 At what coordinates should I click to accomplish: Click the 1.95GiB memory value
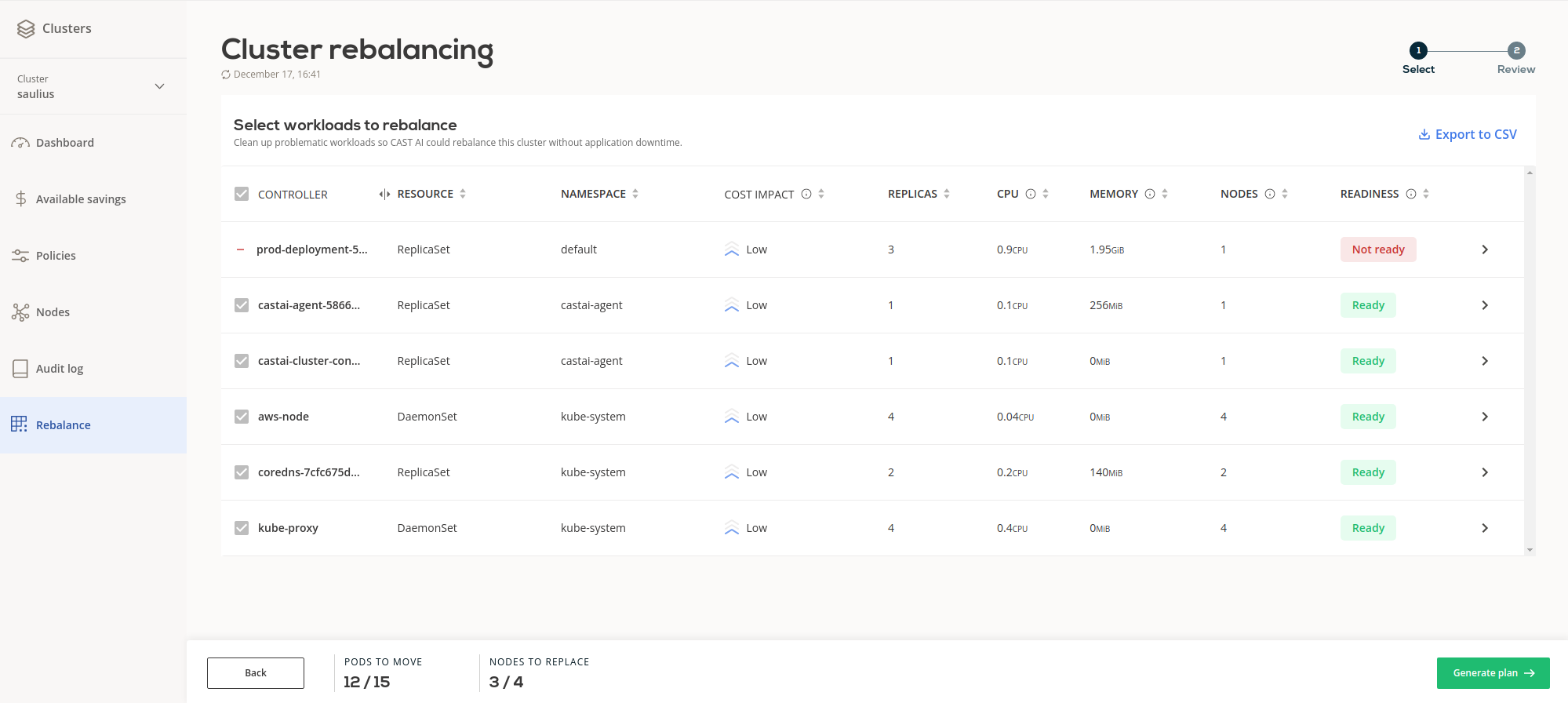[1107, 250]
